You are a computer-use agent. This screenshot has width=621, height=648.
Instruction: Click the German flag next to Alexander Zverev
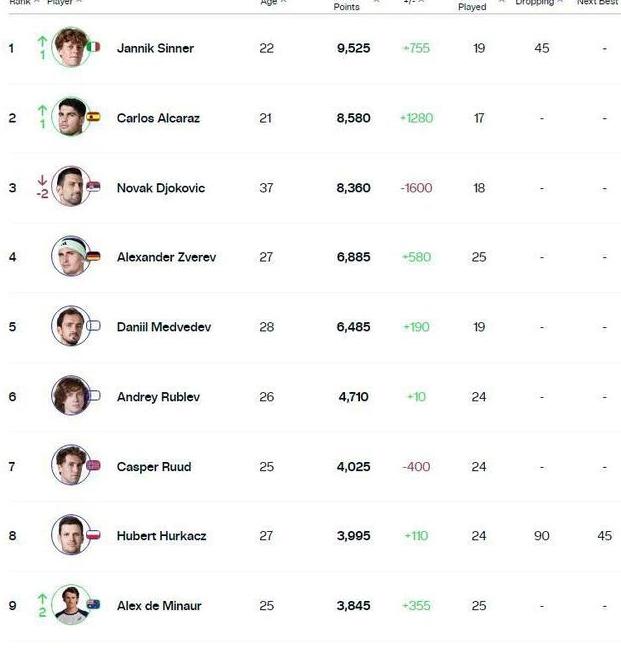tap(94, 256)
